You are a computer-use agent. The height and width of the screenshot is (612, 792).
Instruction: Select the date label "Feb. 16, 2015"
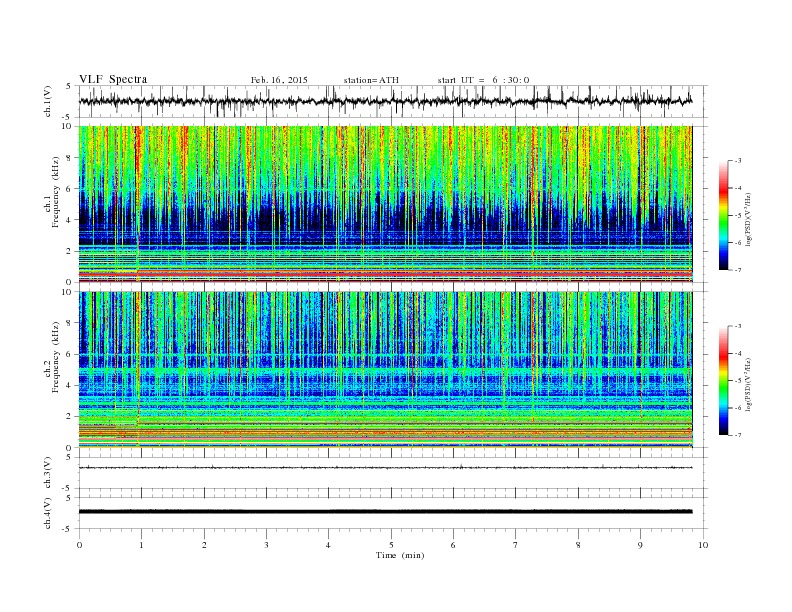tap(279, 80)
